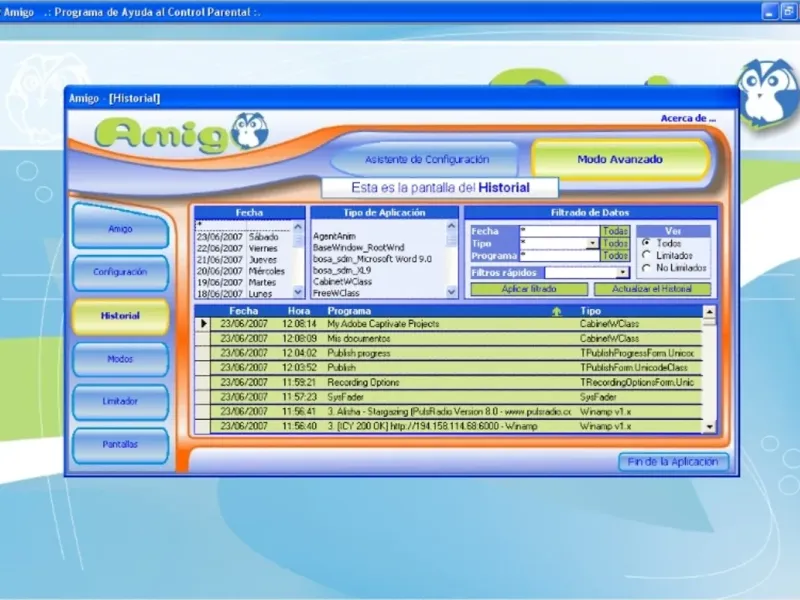
Task: Select the Limitados radio button
Action: click(647, 255)
